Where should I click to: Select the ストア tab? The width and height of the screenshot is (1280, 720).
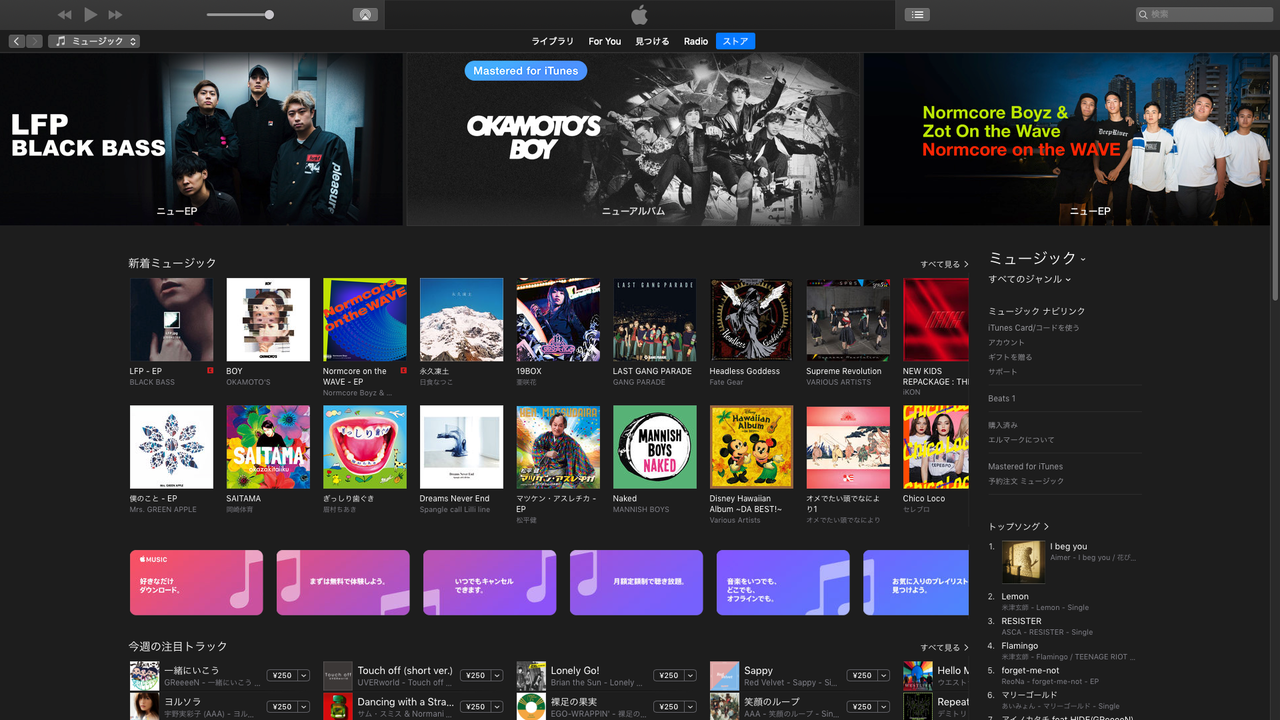(x=735, y=41)
